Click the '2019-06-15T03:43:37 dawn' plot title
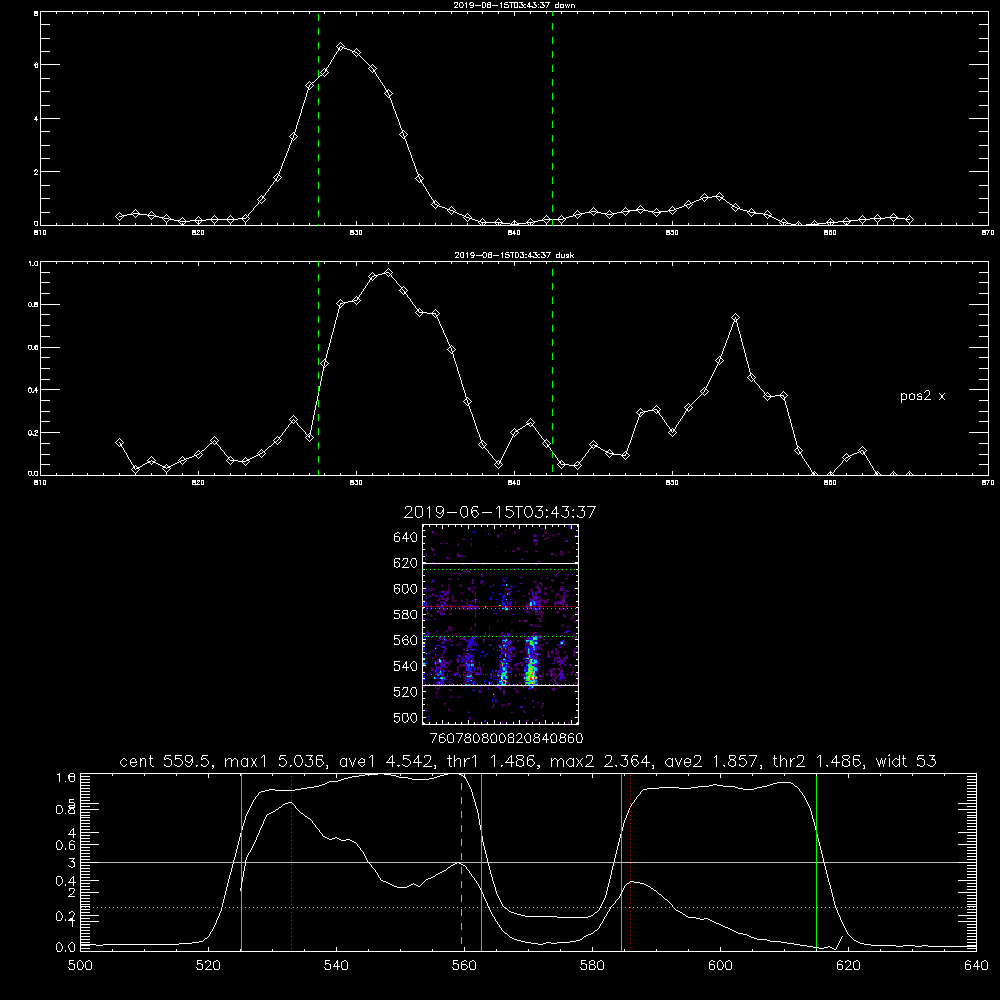This screenshot has height=1000, width=1000. 514,5
